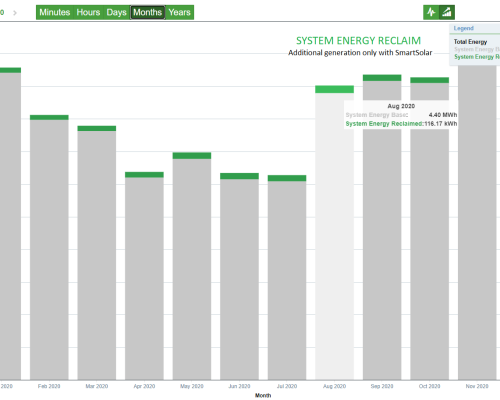Click Aug 2020 light green reclaimed segment

tap(334, 89)
